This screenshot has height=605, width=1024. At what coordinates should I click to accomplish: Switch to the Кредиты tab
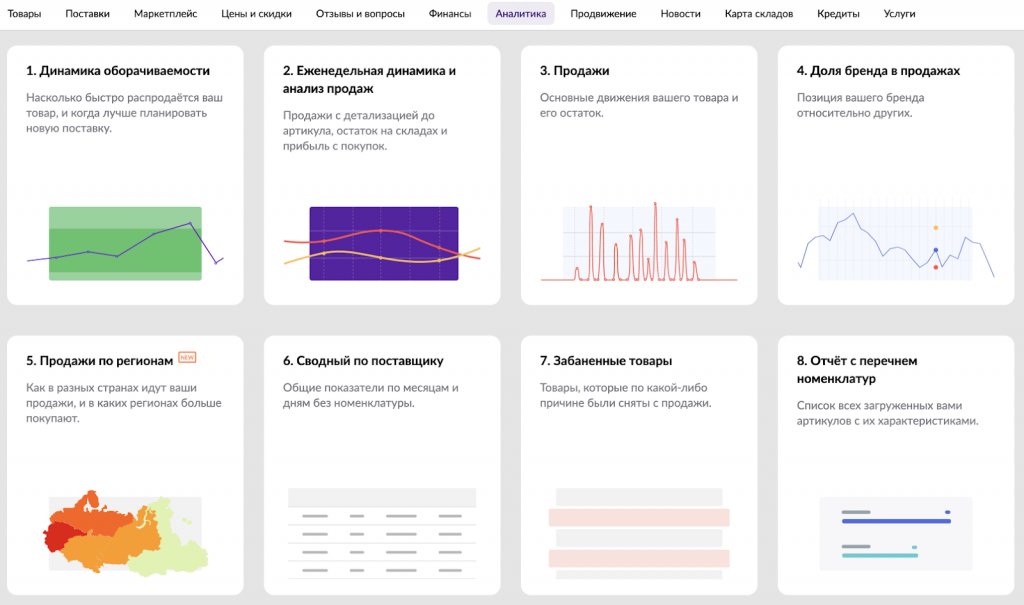(x=838, y=13)
